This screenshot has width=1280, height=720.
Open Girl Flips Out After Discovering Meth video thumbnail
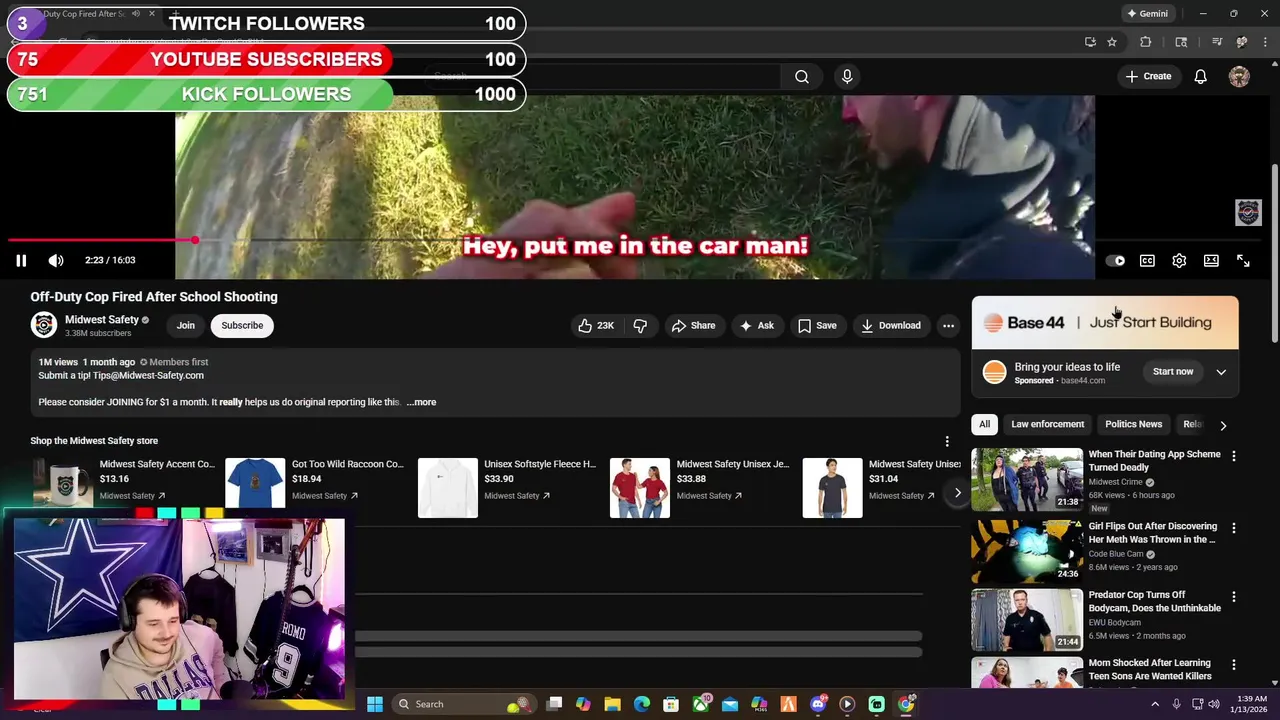click(1027, 551)
